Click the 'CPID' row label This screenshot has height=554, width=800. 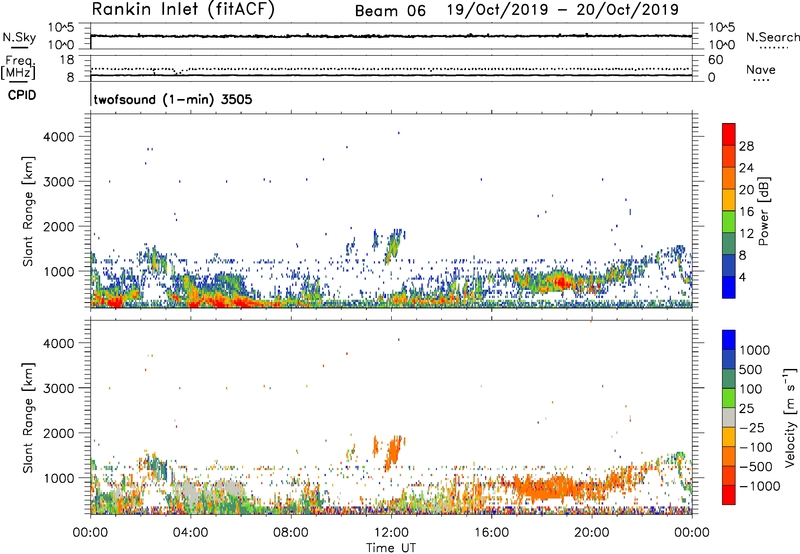22,95
